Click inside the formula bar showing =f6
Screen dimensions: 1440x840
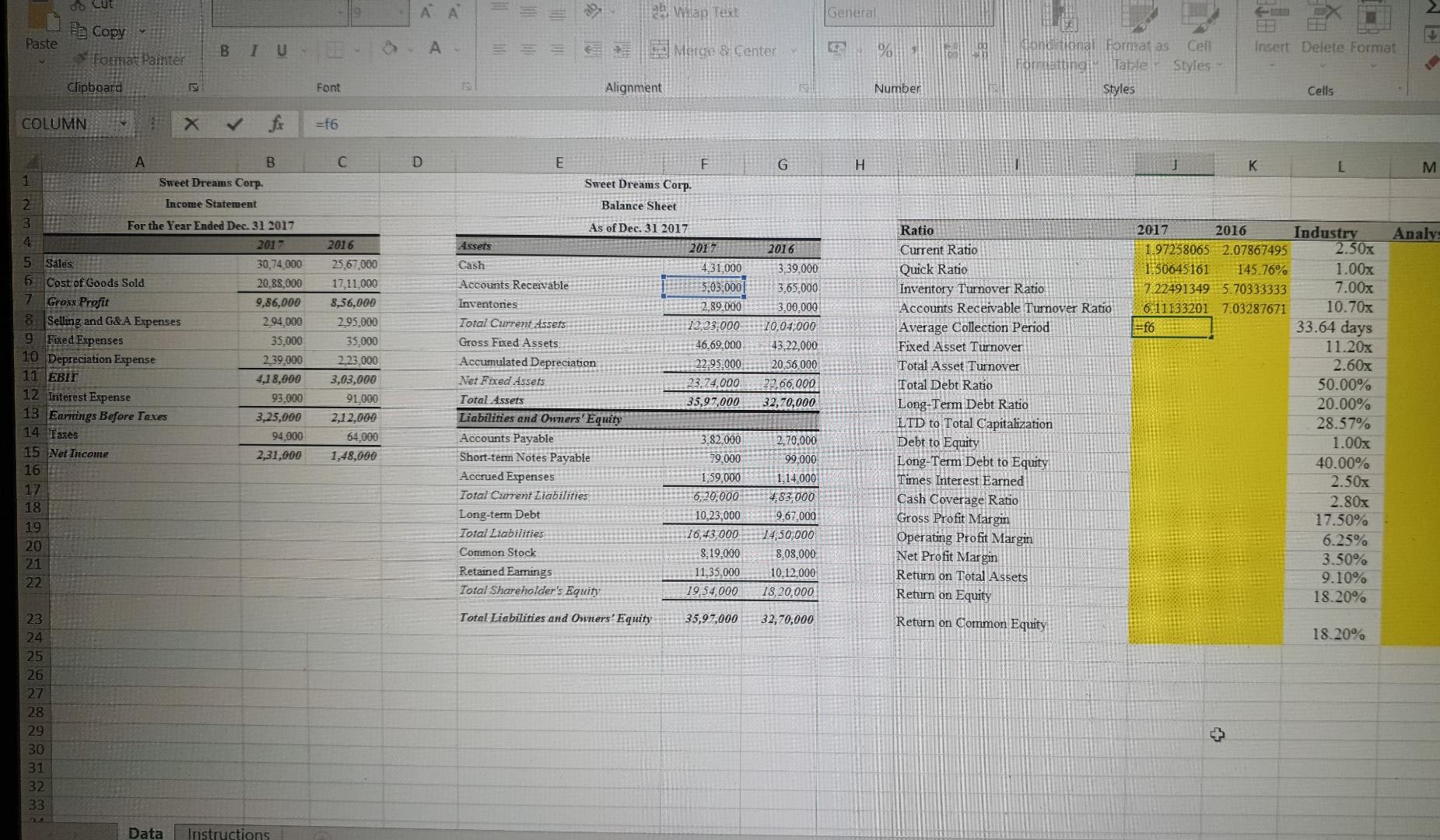pos(871,124)
